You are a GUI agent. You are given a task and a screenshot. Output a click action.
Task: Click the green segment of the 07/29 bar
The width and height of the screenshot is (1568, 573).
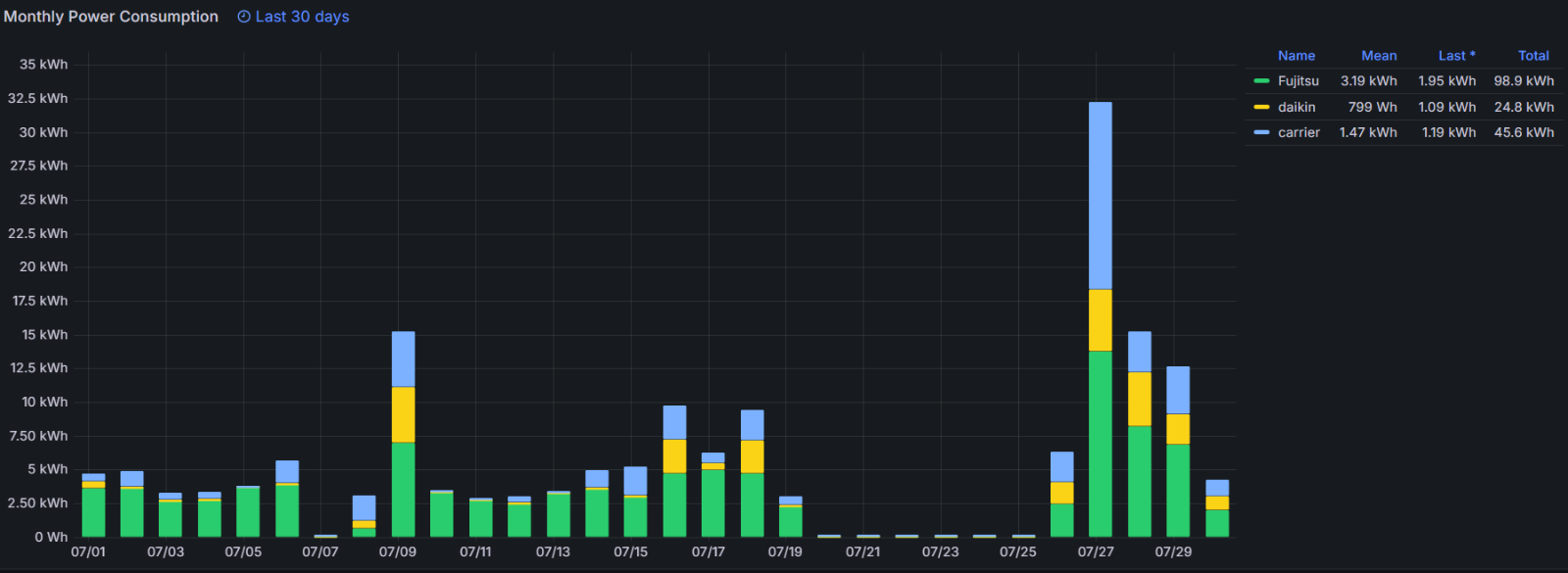(1178, 491)
